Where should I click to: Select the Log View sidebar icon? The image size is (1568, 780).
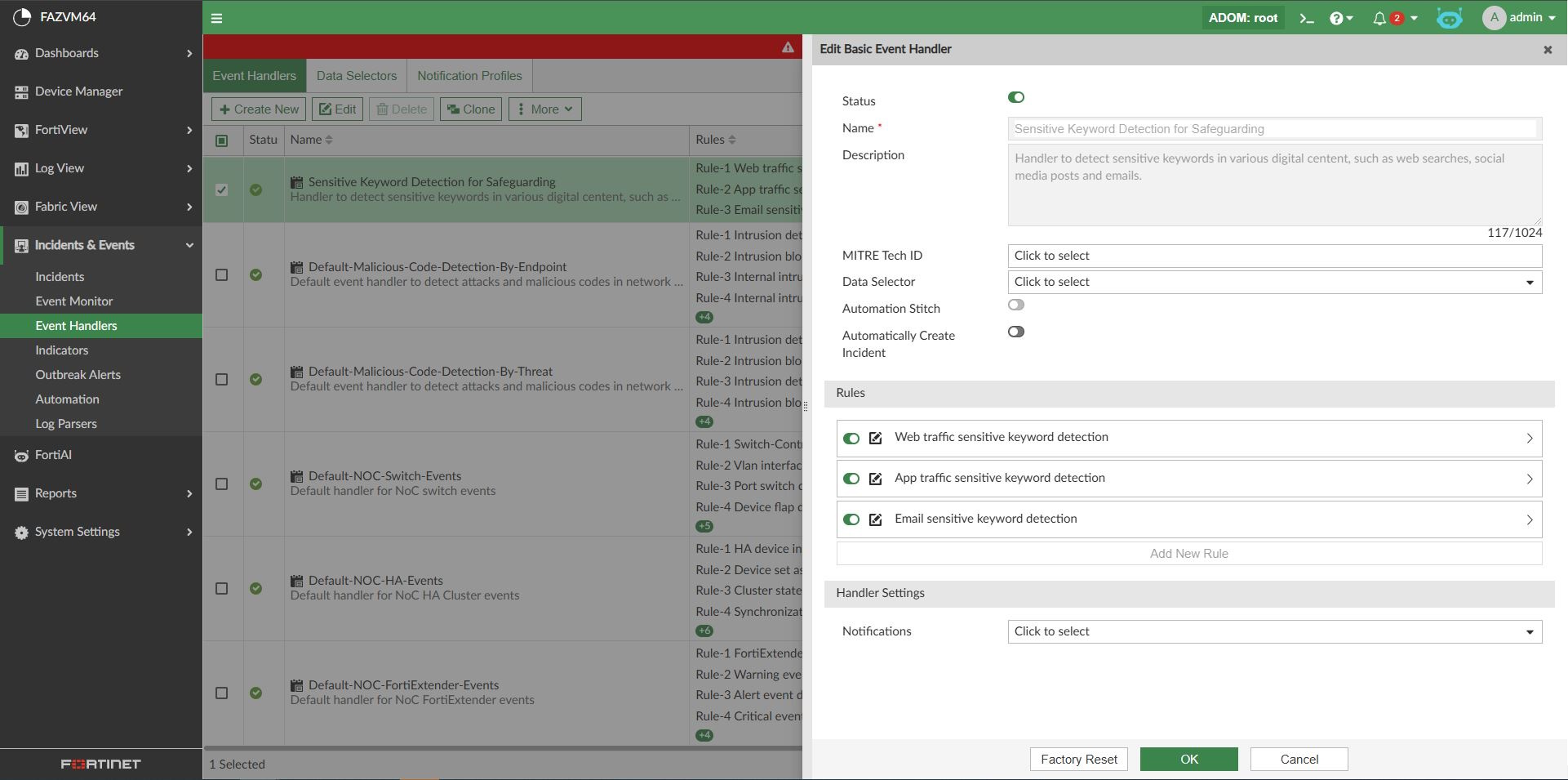click(x=20, y=168)
